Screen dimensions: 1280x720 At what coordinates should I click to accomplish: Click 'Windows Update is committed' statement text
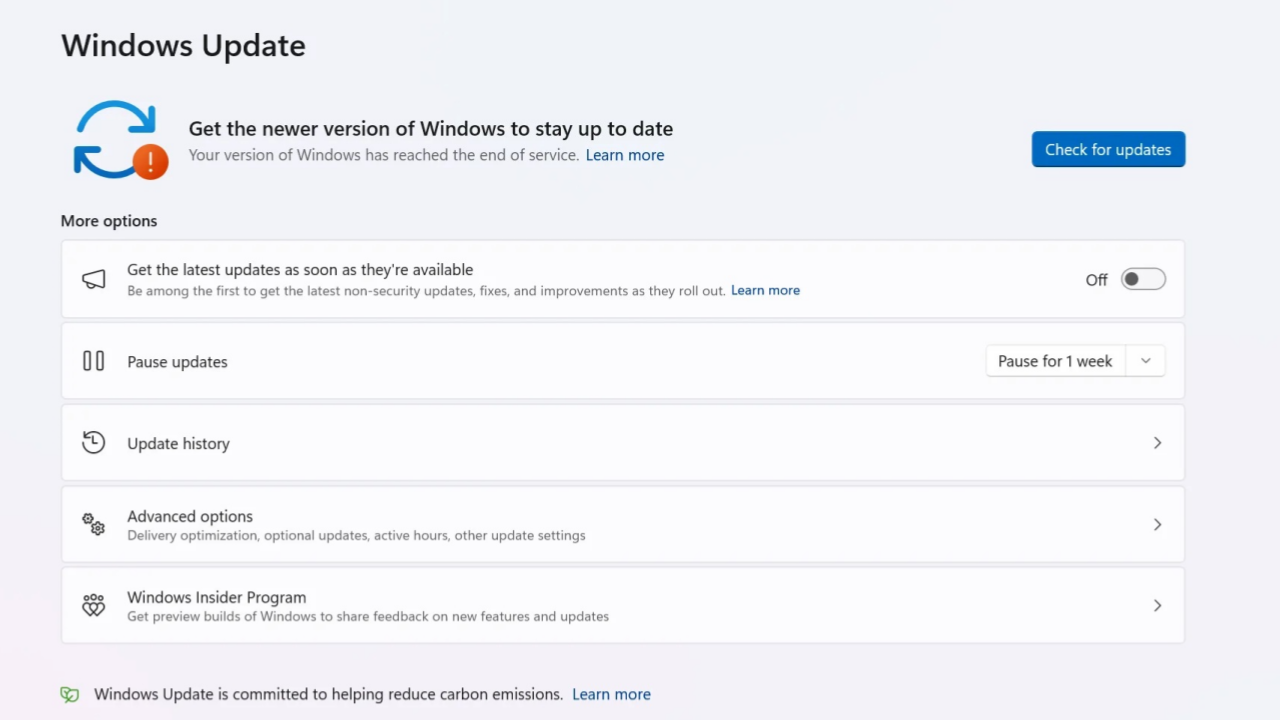click(x=328, y=694)
